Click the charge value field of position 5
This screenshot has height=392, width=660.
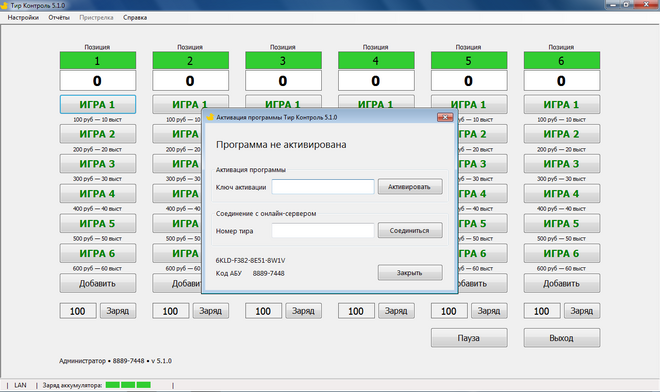[449, 311]
